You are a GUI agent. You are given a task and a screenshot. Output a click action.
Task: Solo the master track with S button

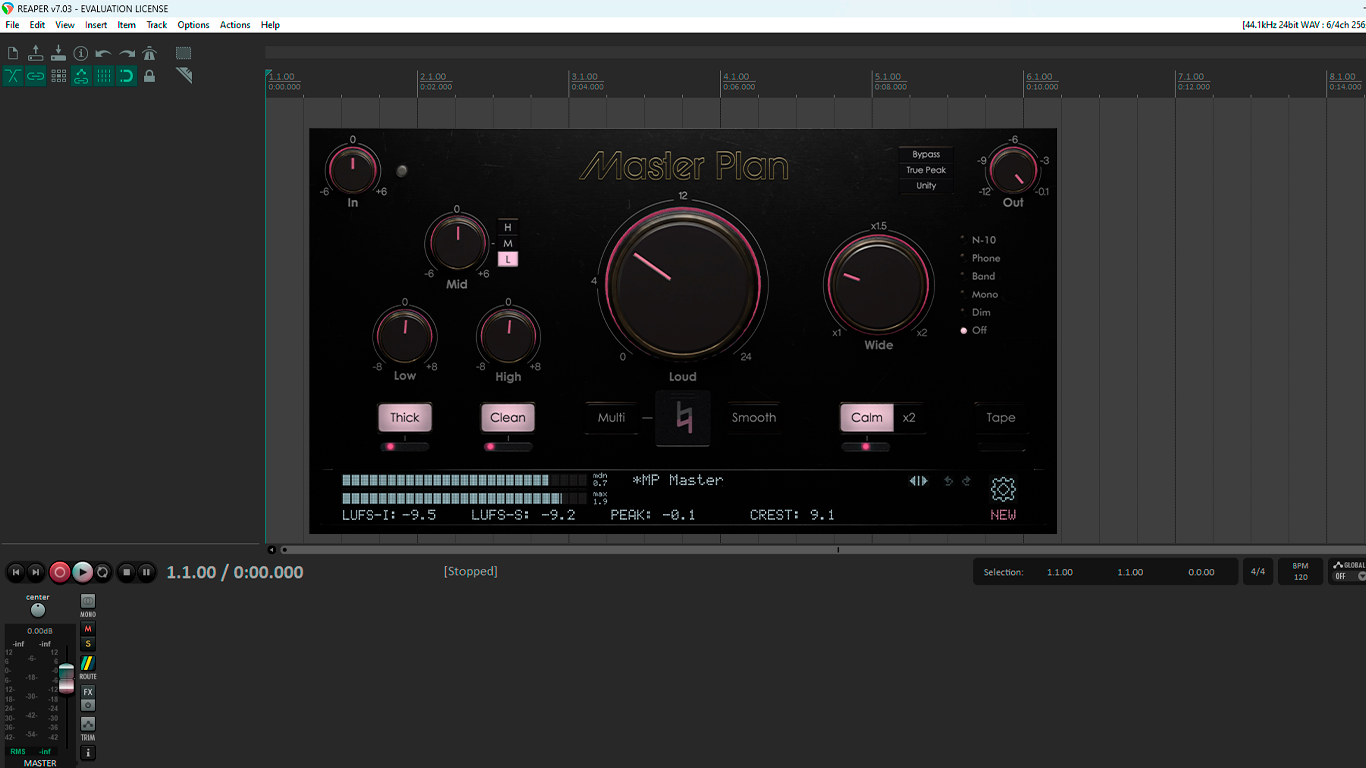(x=88, y=644)
